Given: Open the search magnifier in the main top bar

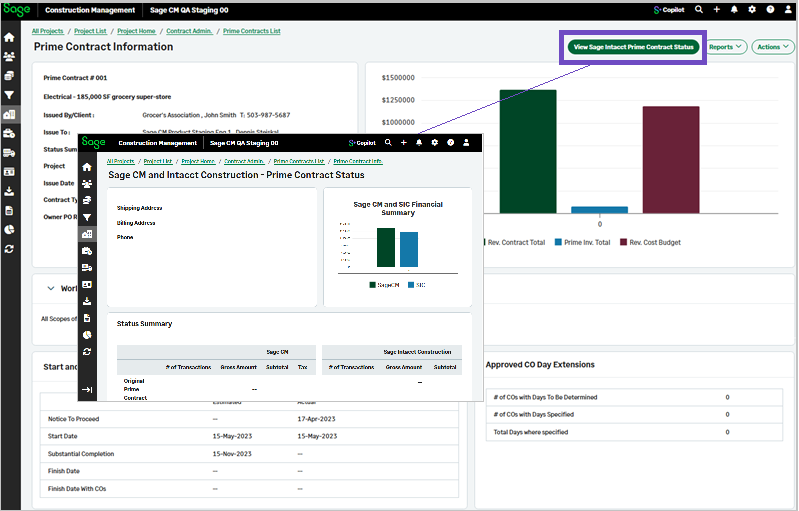Looking at the screenshot, I should coord(699,9).
